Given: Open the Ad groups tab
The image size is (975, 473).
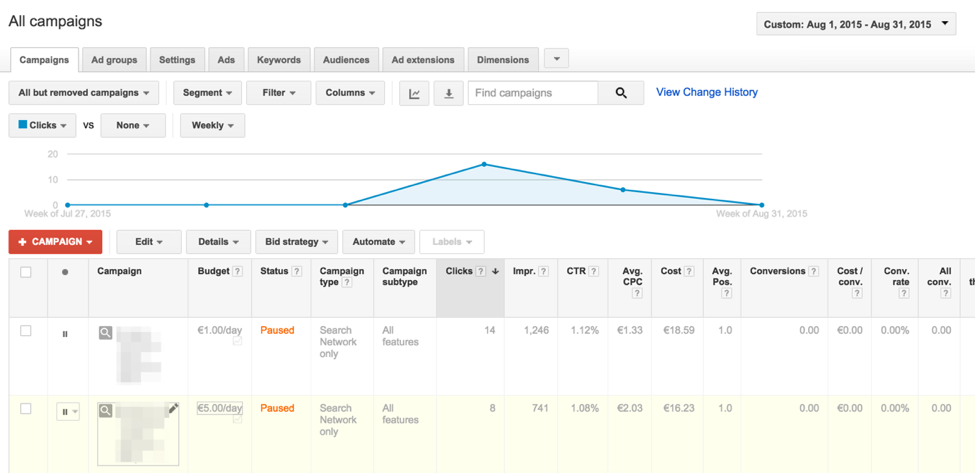Looking at the screenshot, I should coord(114,60).
